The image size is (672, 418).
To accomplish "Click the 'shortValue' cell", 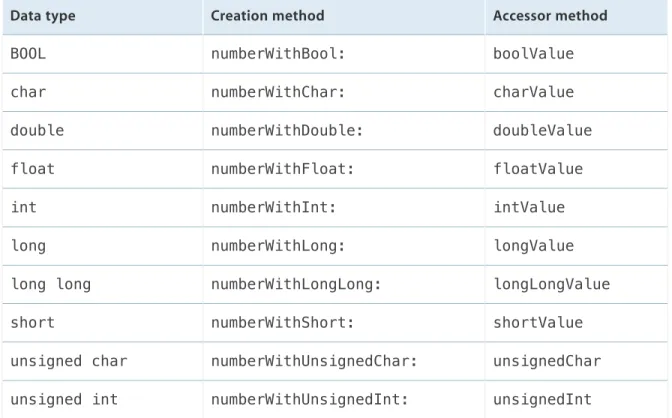I will click(x=576, y=323).
